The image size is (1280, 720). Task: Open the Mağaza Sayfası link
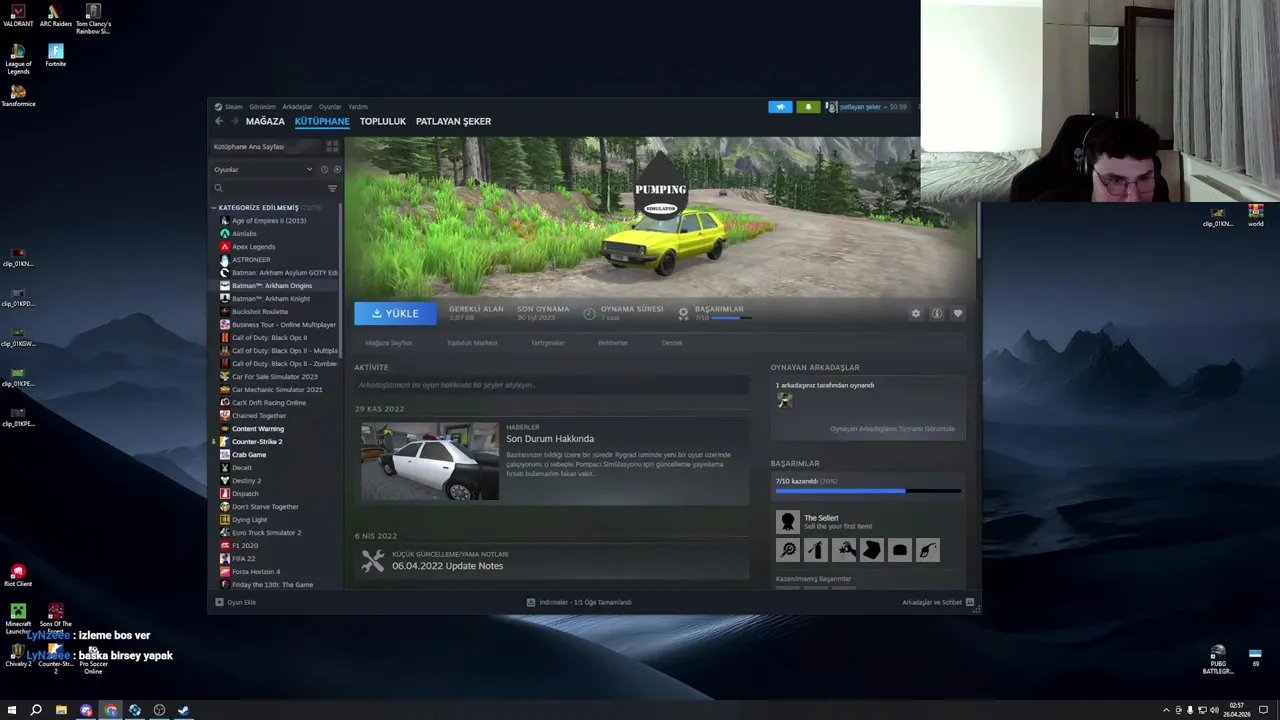(388, 343)
